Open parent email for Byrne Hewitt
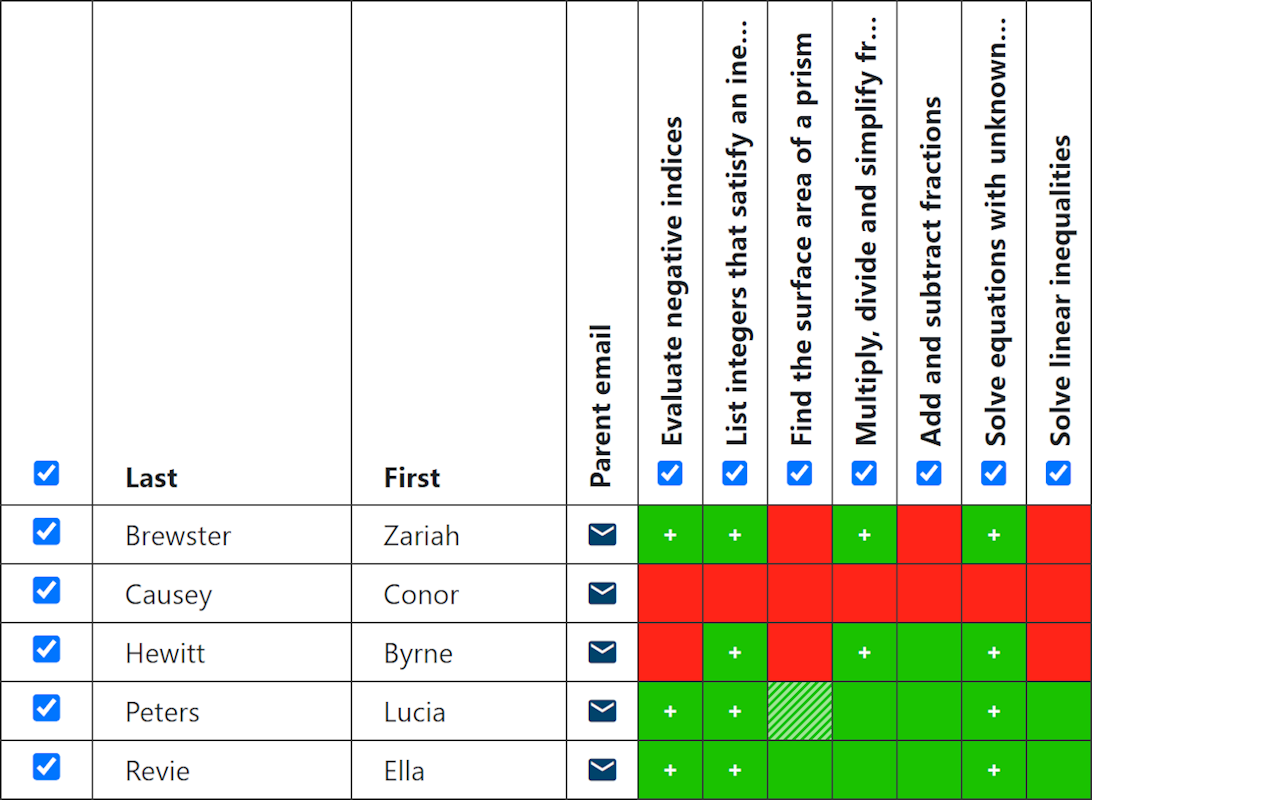Image resolution: width=1280 pixels, height=800 pixels. [x=601, y=652]
